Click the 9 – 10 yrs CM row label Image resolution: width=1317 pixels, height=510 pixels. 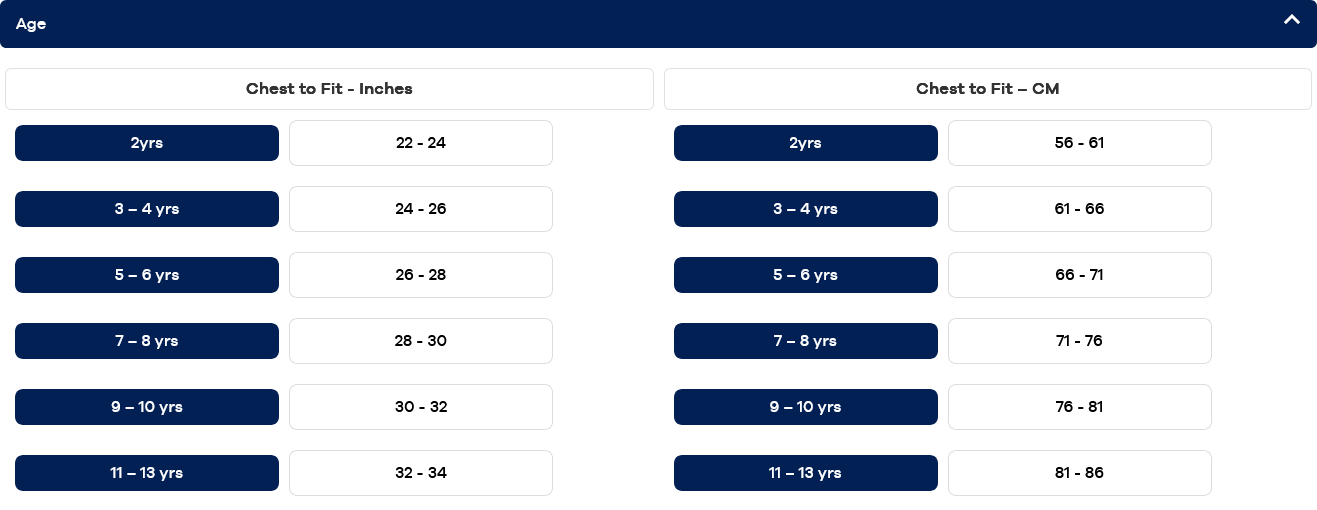tap(805, 407)
